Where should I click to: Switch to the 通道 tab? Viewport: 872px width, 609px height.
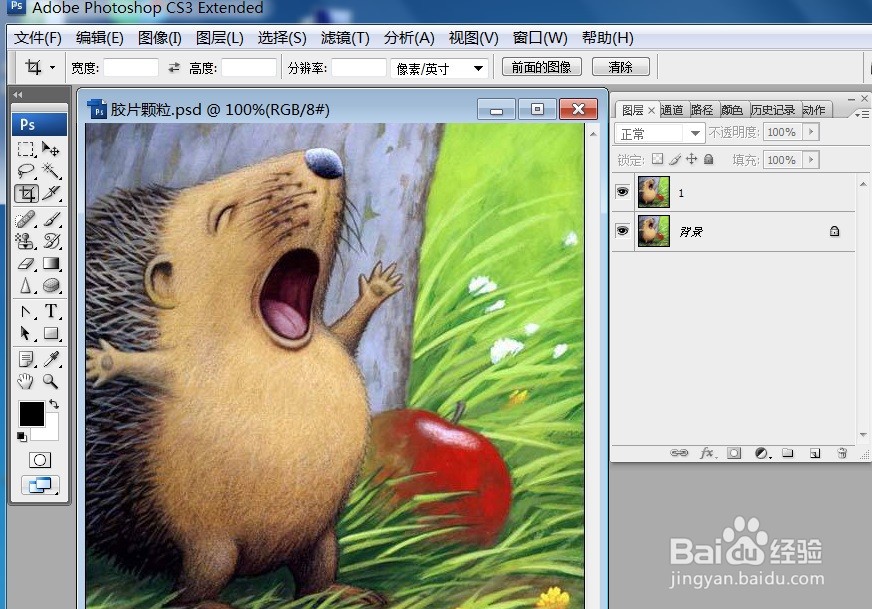click(672, 110)
